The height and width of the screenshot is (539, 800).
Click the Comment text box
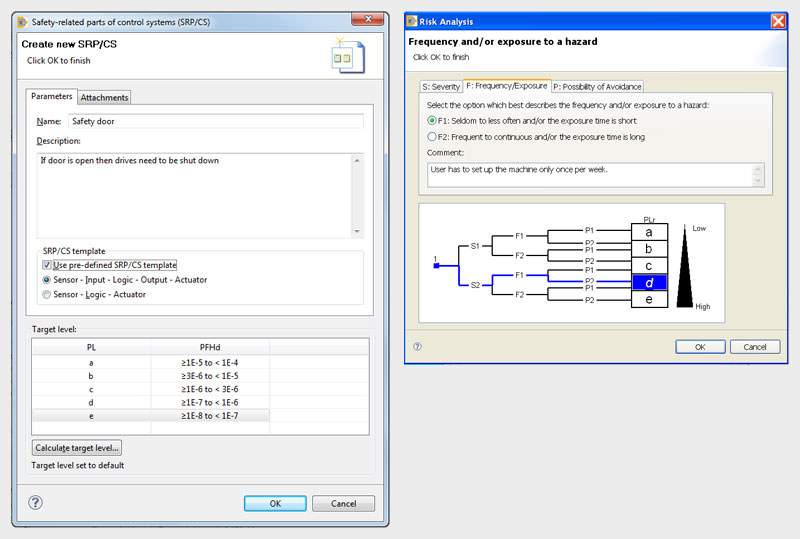[x=590, y=175]
